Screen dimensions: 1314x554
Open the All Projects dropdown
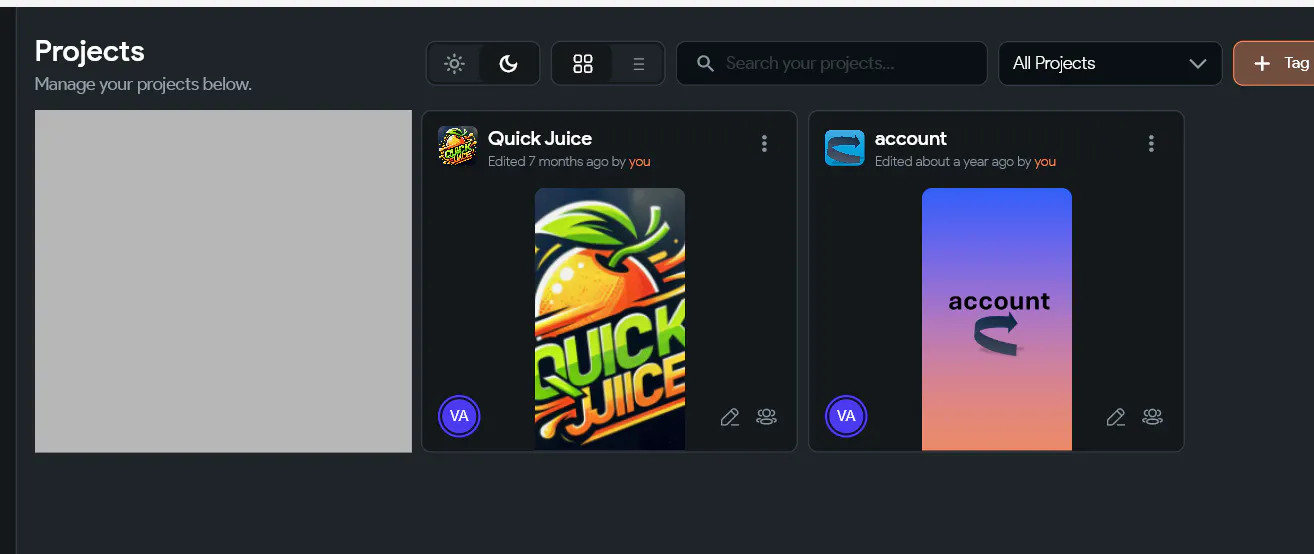point(1110,63)
